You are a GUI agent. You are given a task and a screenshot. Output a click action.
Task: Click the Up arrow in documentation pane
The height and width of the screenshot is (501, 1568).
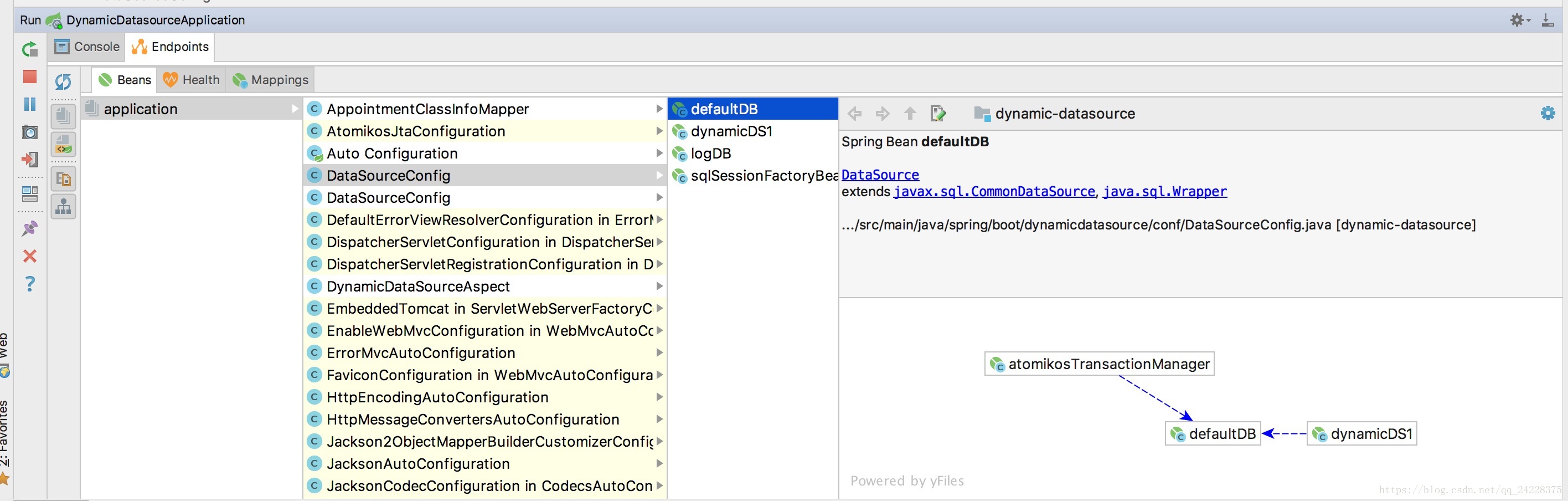(x=910, y=114)
